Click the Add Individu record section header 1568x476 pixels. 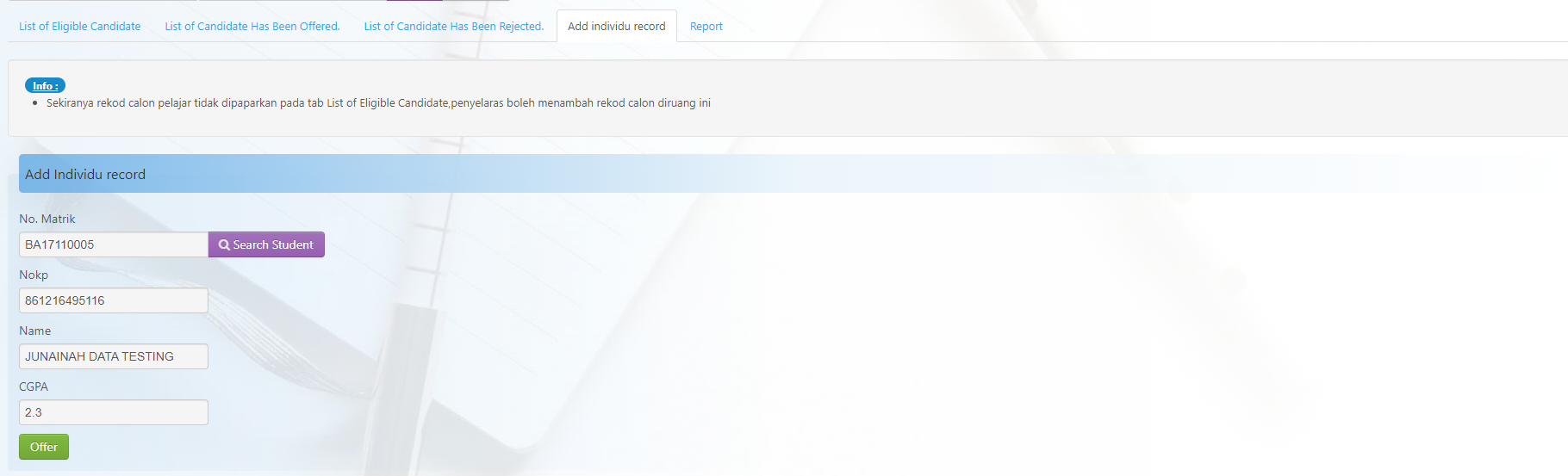click(85, 174)
